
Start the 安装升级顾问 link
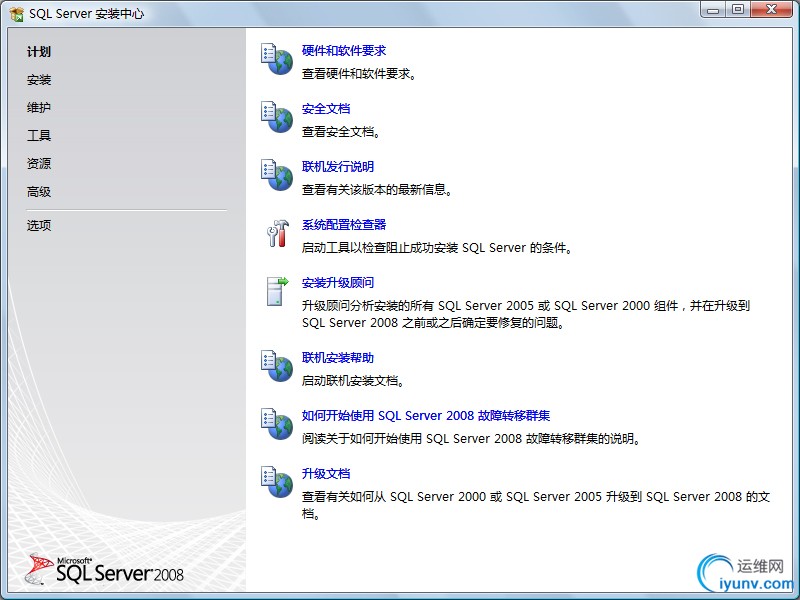tap(338, 283)
